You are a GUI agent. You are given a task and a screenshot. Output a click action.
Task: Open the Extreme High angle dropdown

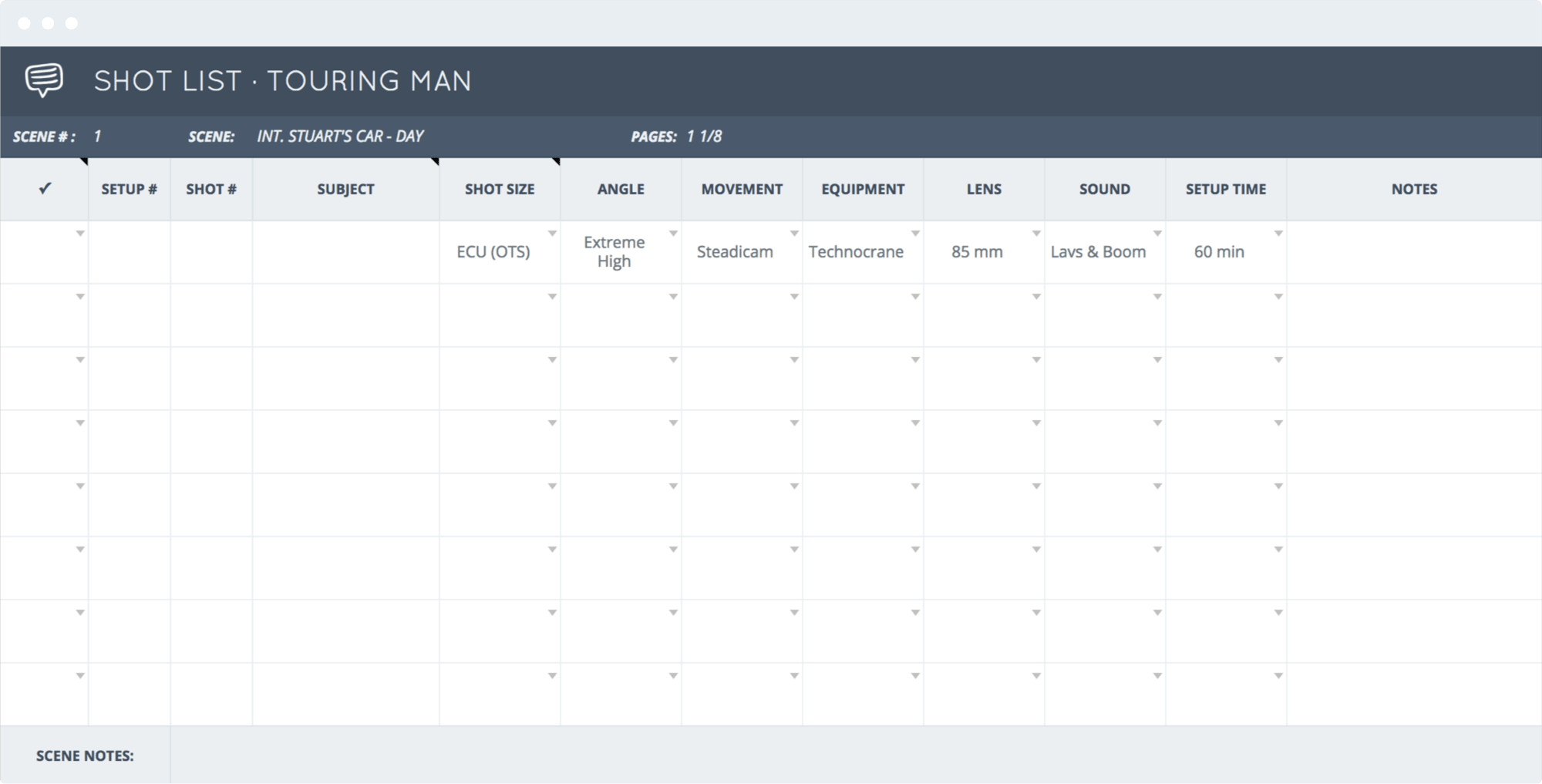click(x=673, y=234)
